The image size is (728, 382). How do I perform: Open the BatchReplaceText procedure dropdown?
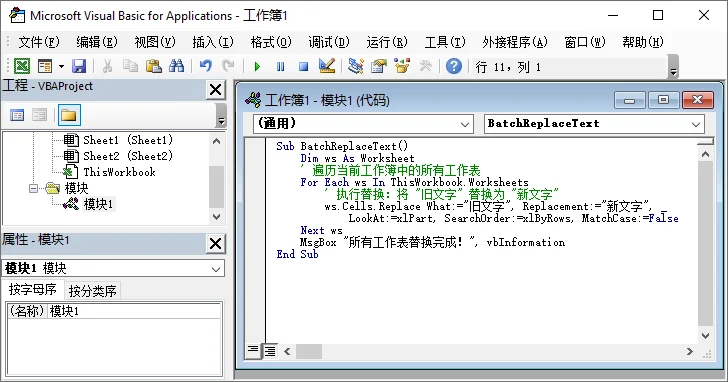(696, 124)
